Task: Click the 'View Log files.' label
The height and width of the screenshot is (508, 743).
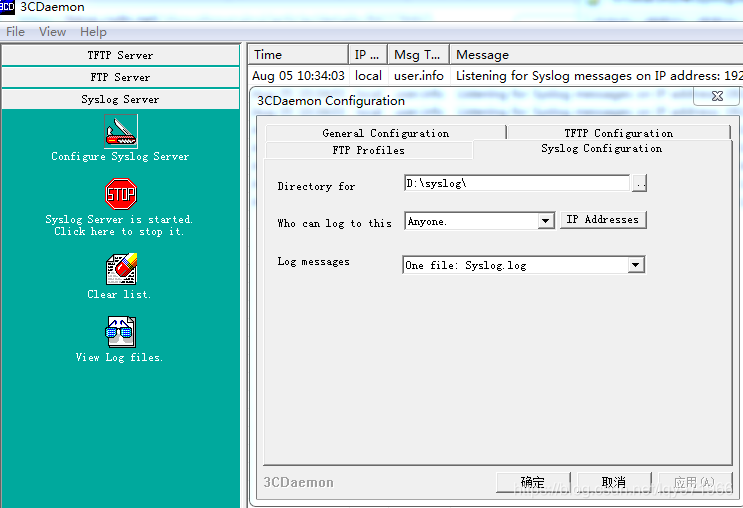Action: [119, 357]
